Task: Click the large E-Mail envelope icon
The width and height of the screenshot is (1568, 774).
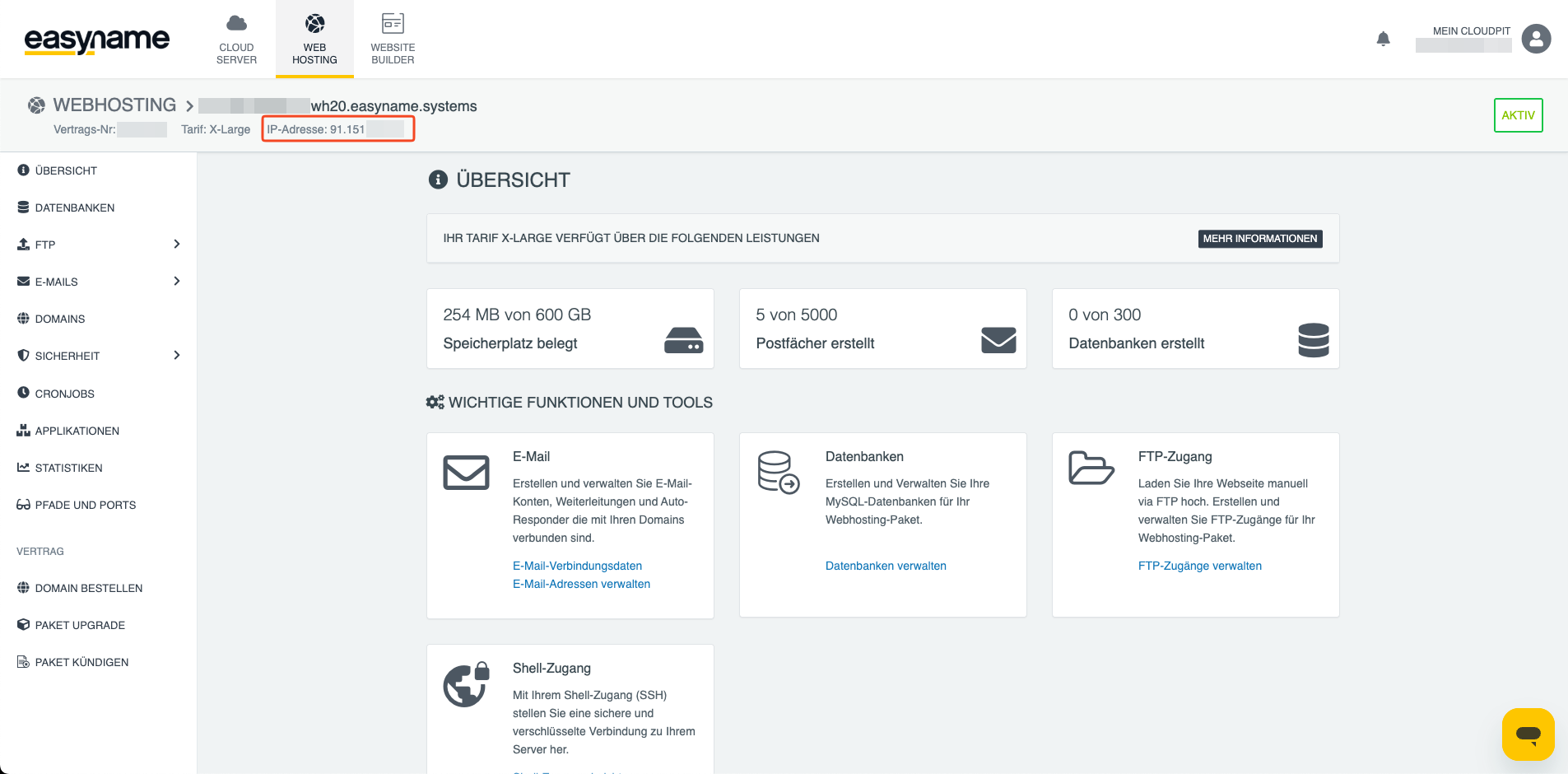Action: [467, 473]
